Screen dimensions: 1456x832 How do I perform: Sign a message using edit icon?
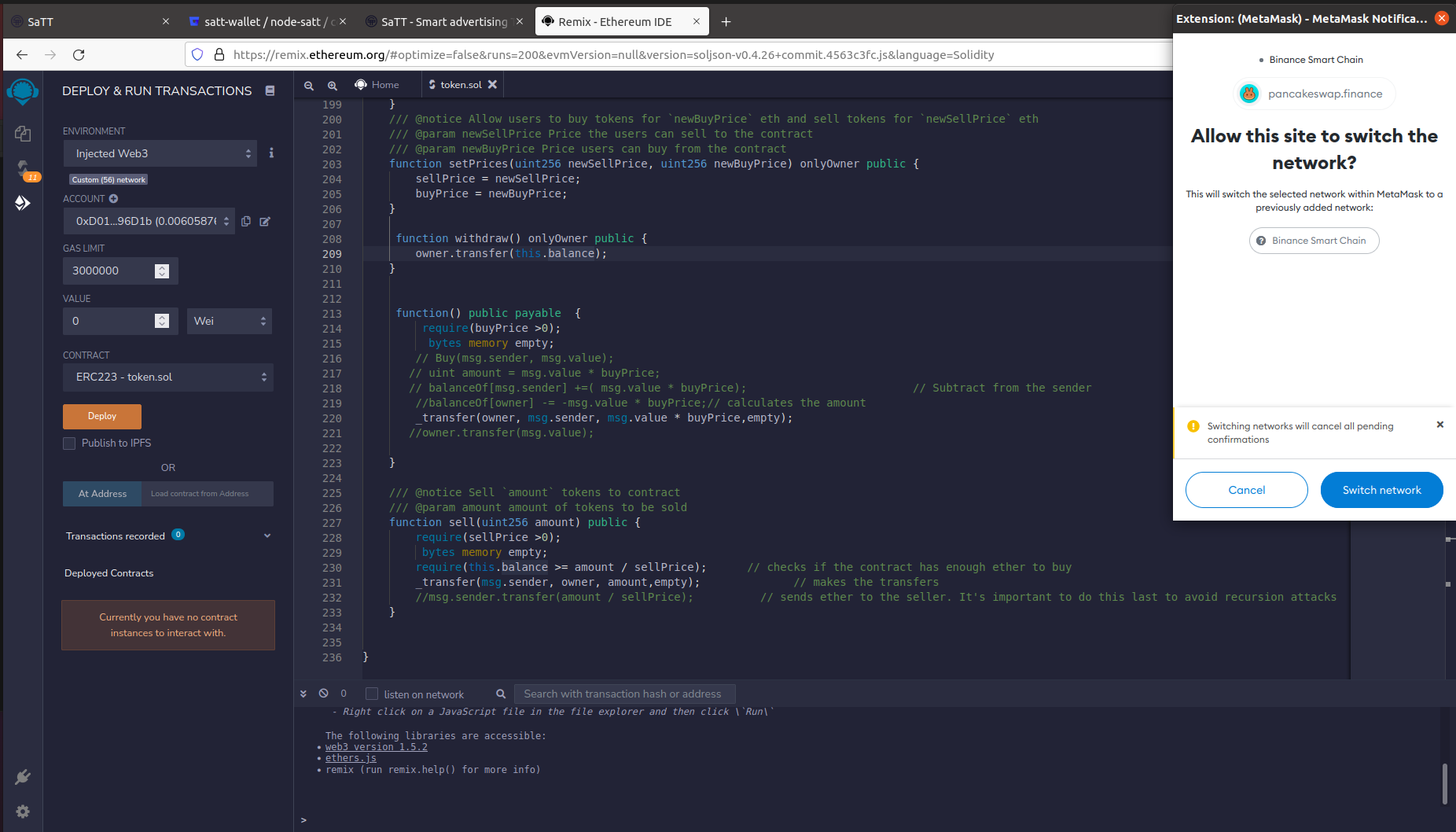pos(265,222)
